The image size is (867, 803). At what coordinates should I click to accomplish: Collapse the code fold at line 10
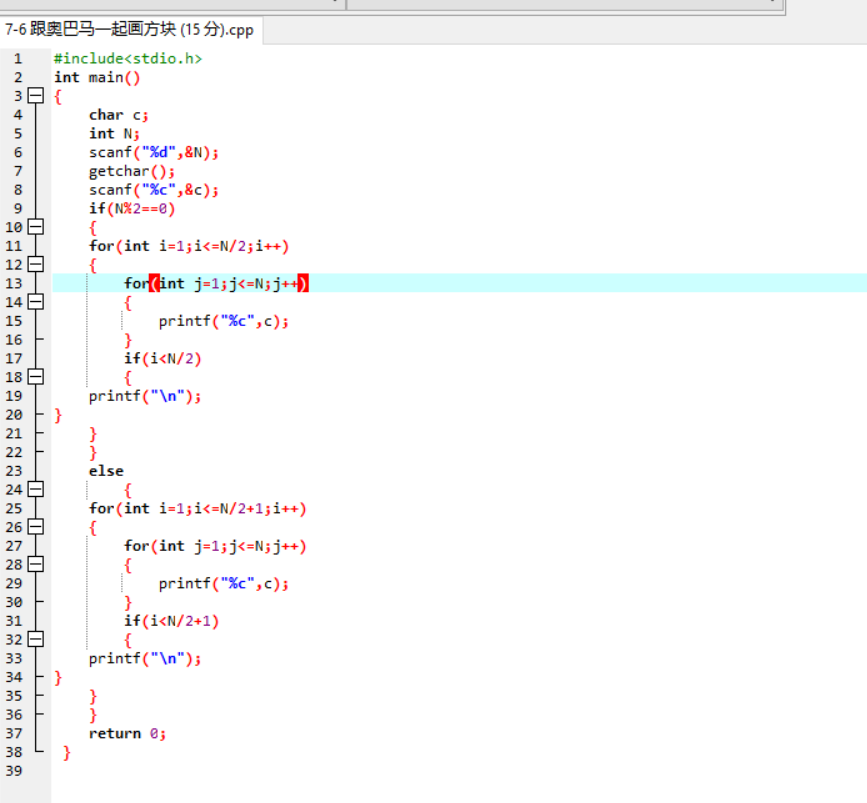click(35, 227)
